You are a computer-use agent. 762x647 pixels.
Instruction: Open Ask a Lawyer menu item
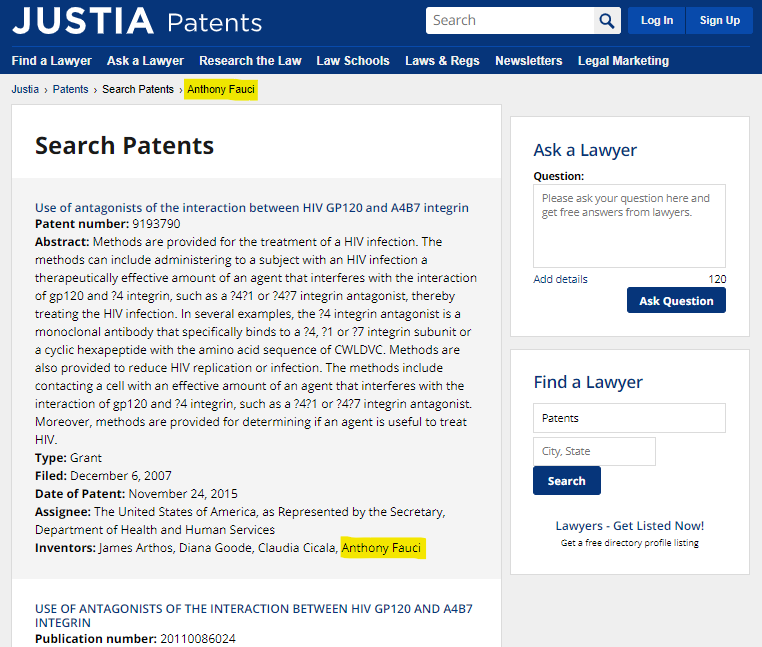tap(145, 61)
